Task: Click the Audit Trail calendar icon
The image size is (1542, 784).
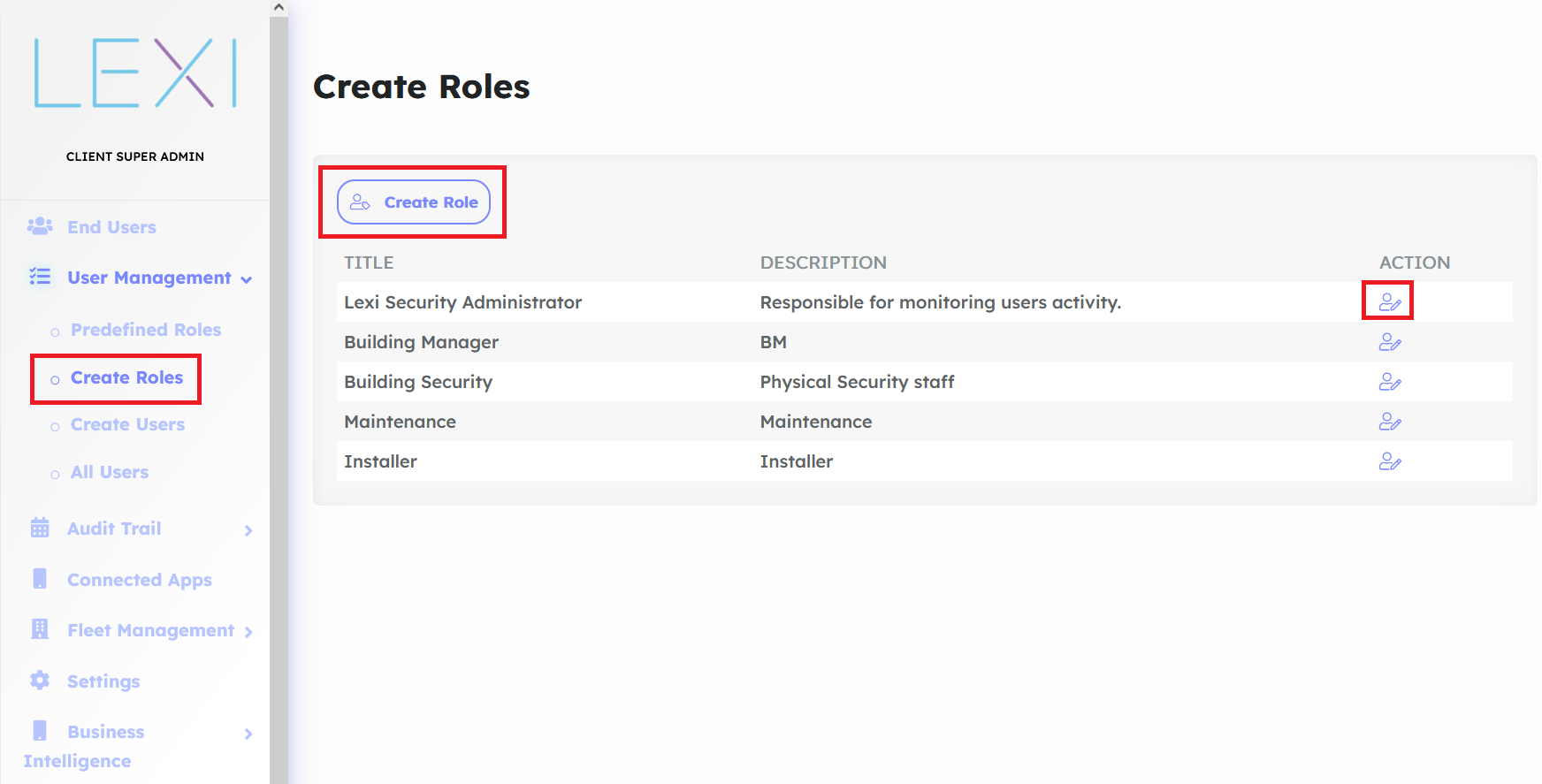Action: pos(40,529)
